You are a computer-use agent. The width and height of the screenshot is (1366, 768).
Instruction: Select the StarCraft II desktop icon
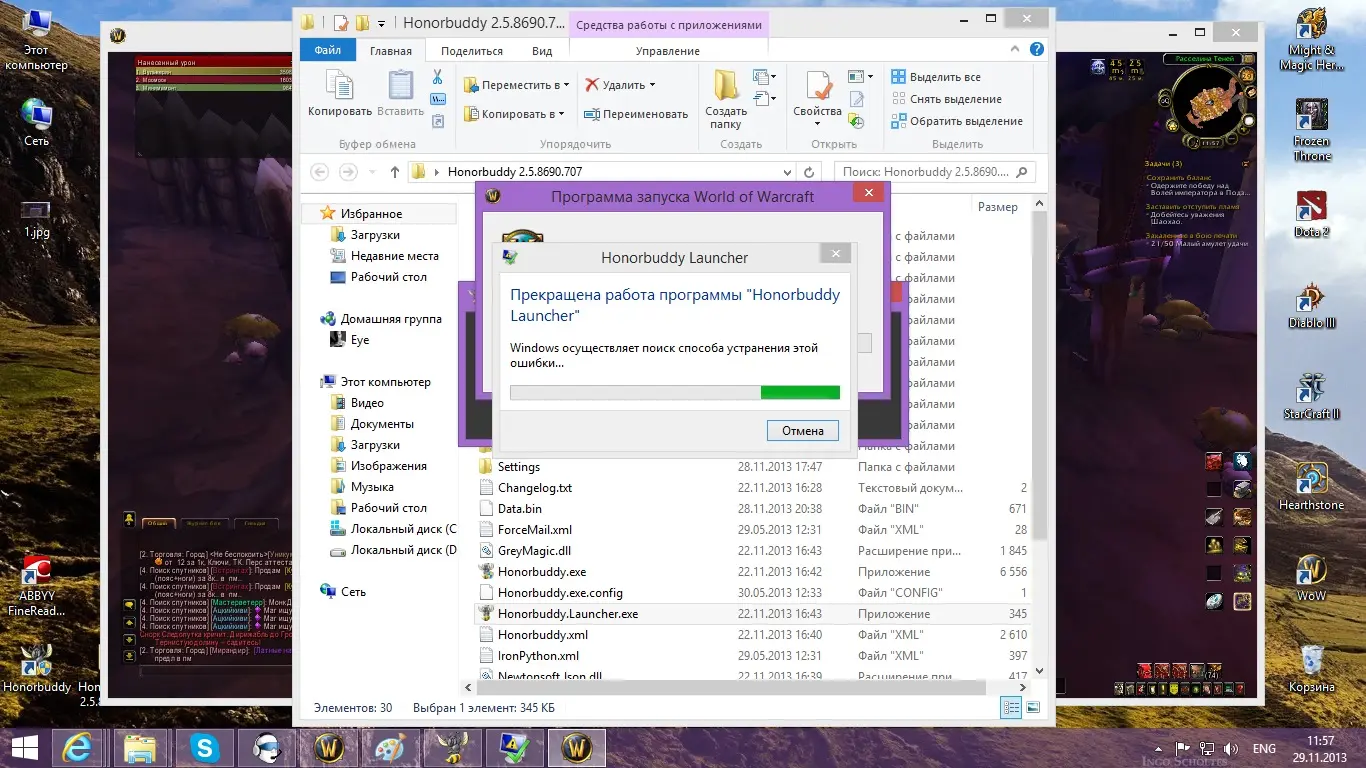coord(1311,396)
